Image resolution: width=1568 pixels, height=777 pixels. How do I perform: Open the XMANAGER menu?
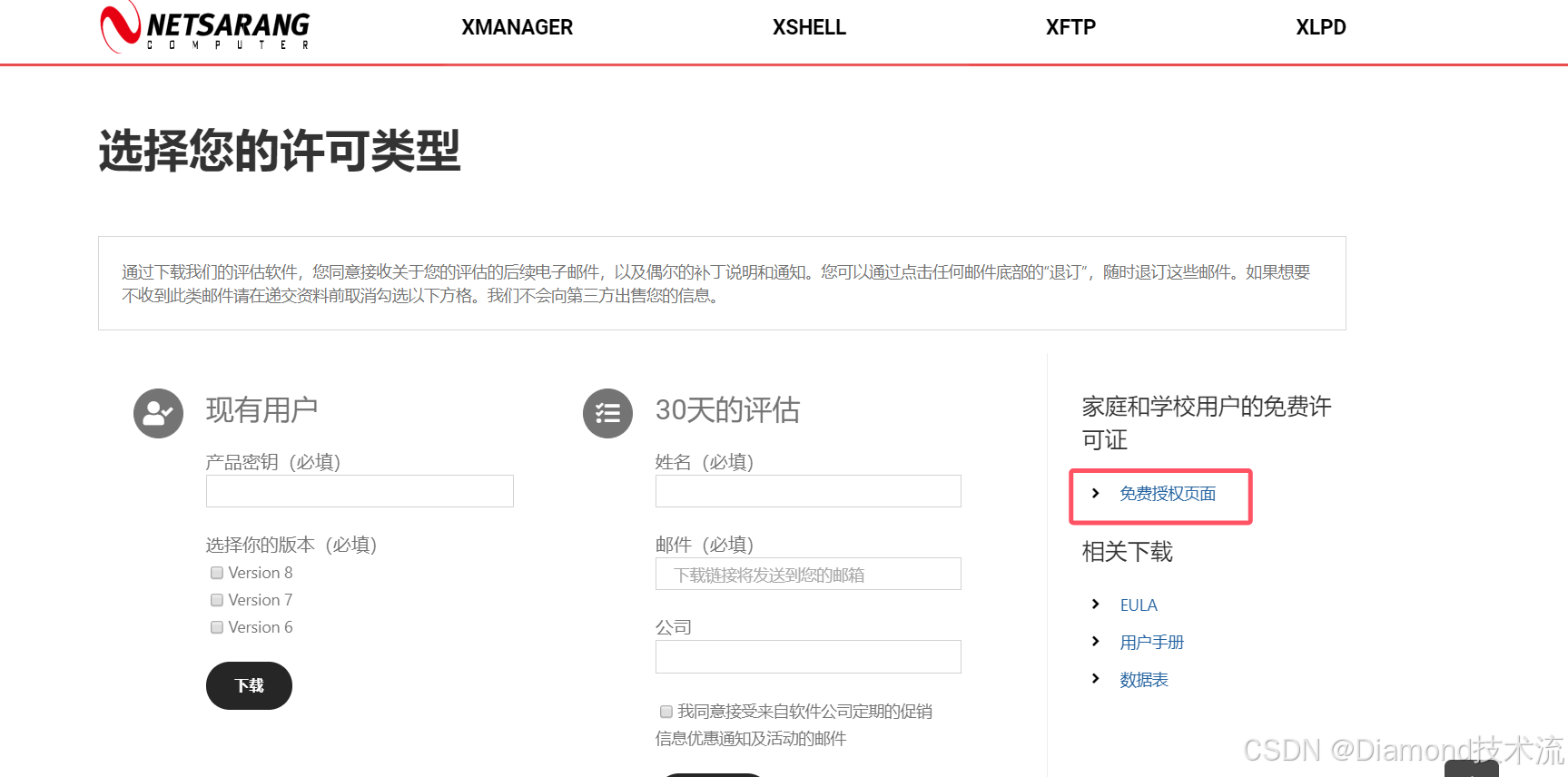tap(517, 27)
